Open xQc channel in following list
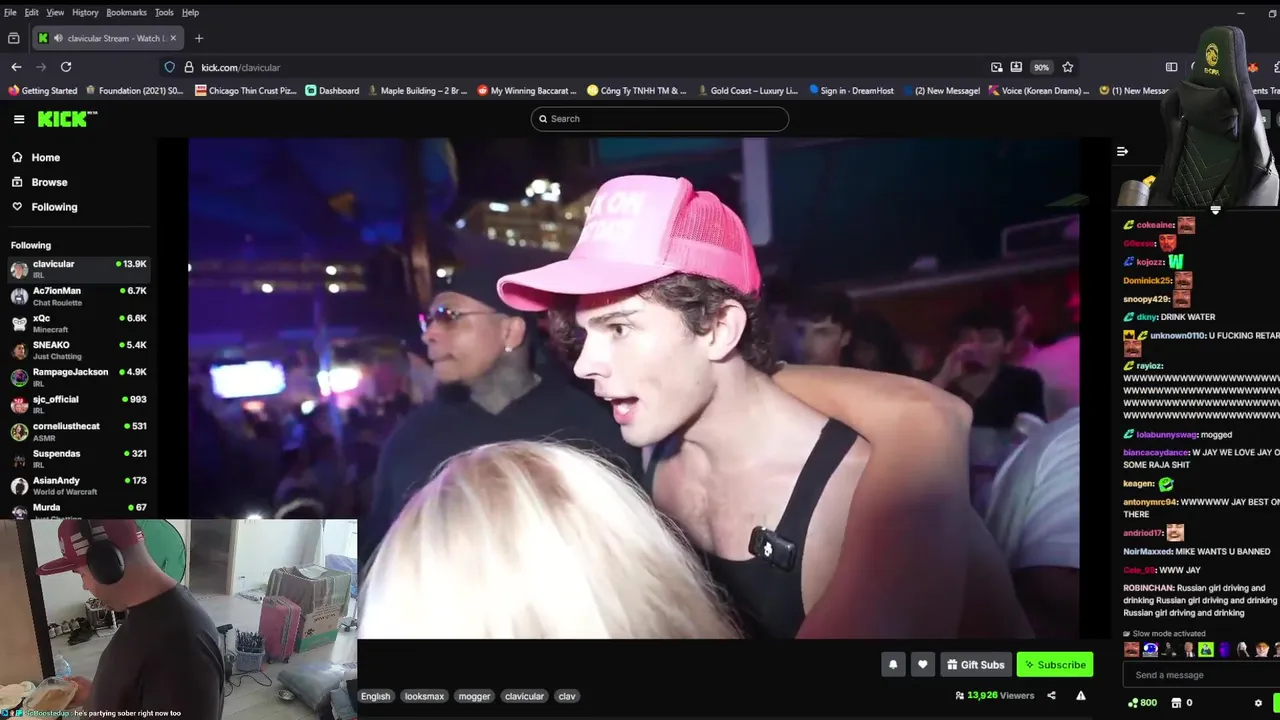Screen dimensions: 1280x720 78,323
